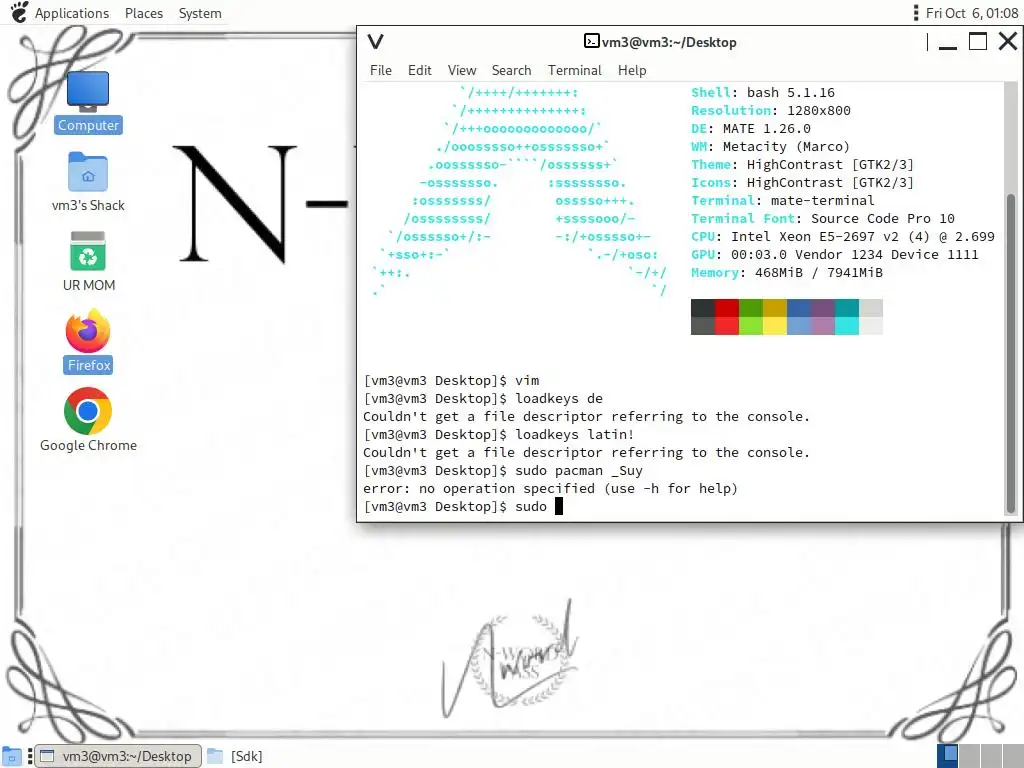Click the 'error: no operation specified' line

[551, 488]
